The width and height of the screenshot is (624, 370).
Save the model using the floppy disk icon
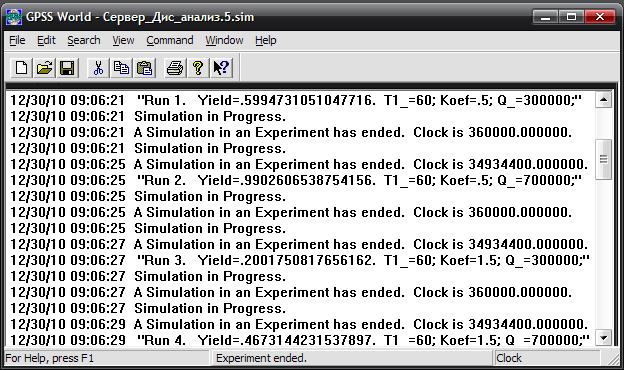(x=67, y=68)
